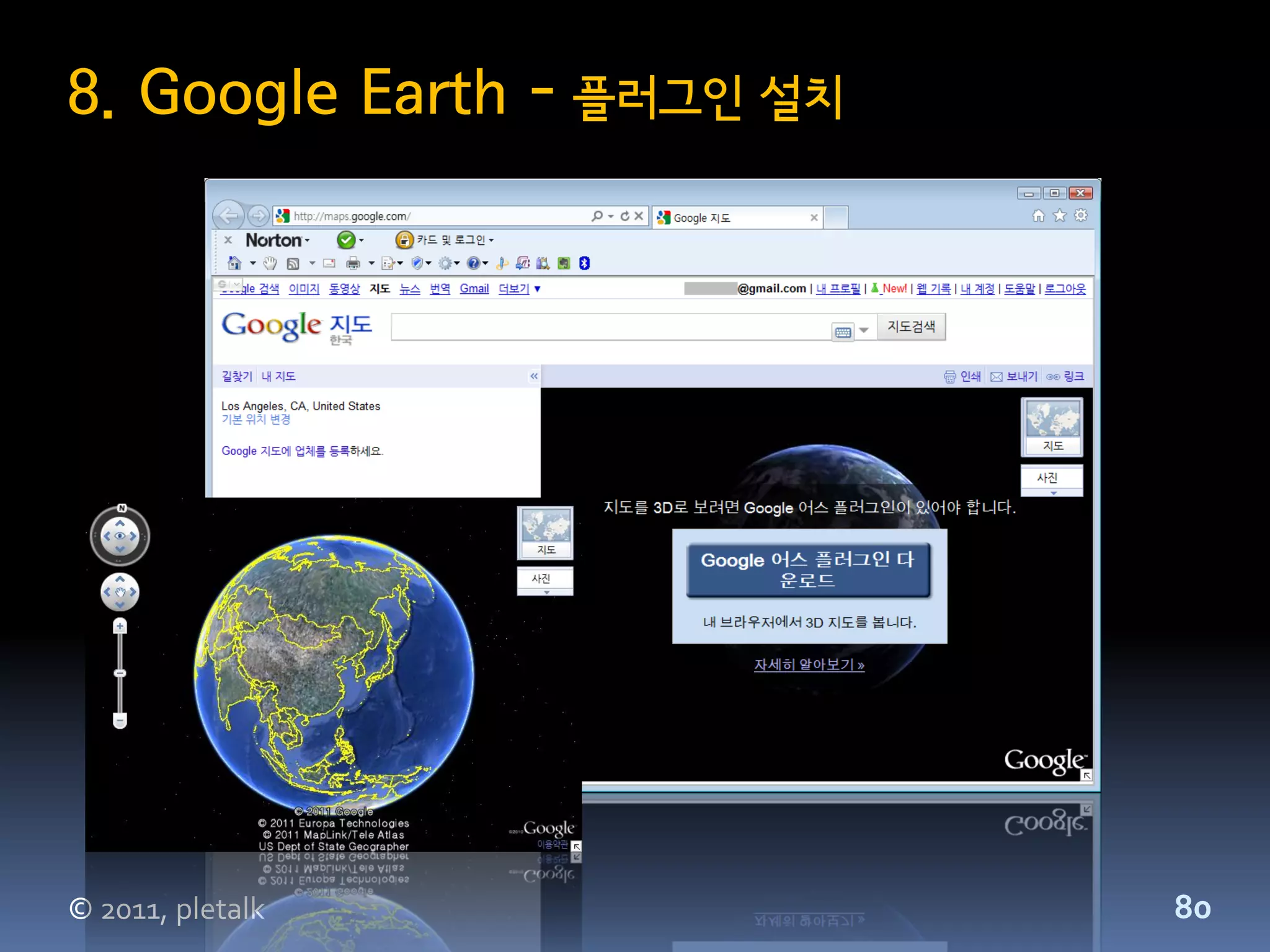Open the address bar search dropdown arrow
This screenshot has width=1270, height=952.
click(x=611, y=216)
